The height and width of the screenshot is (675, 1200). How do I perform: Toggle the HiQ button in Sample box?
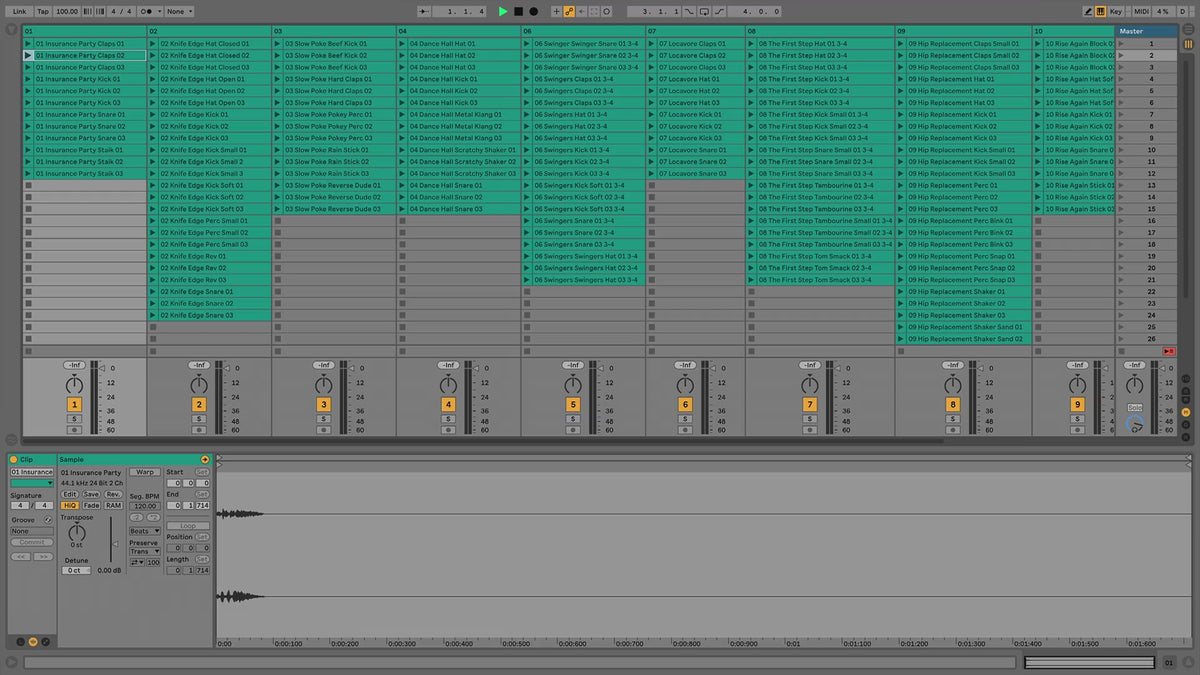(70, 505)
